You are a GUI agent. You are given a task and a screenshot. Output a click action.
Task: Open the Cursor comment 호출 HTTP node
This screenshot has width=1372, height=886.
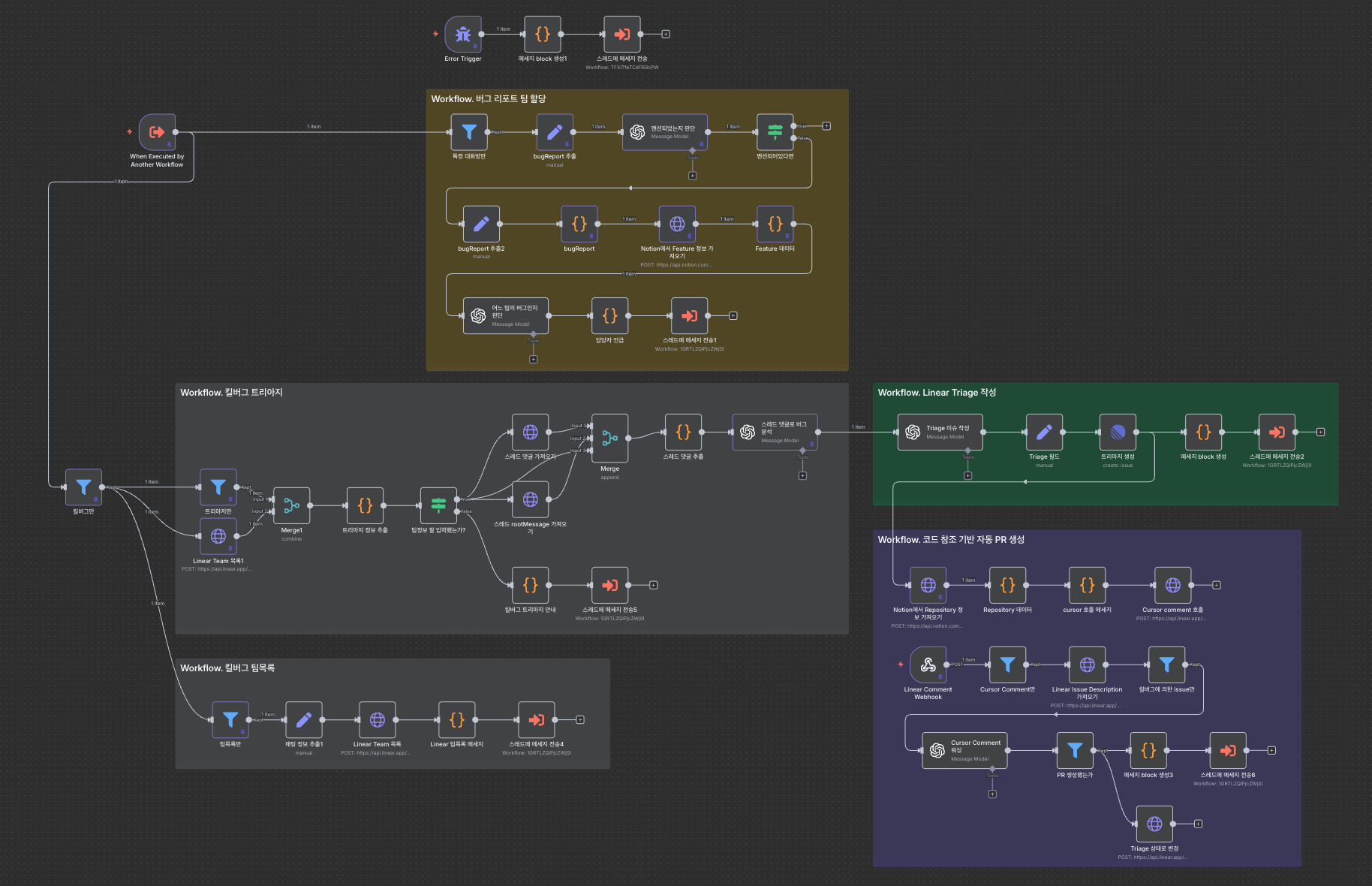coord(1173,586)
